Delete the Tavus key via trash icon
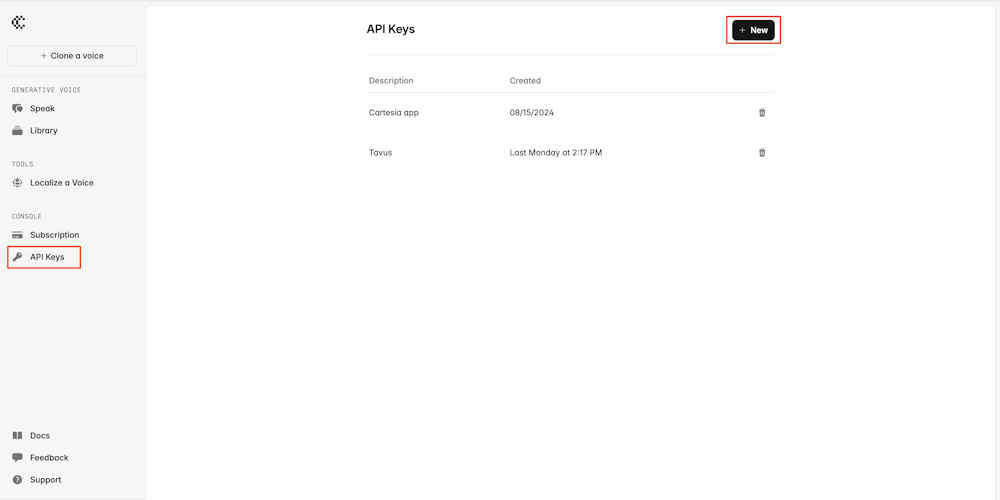 [761, 152]
